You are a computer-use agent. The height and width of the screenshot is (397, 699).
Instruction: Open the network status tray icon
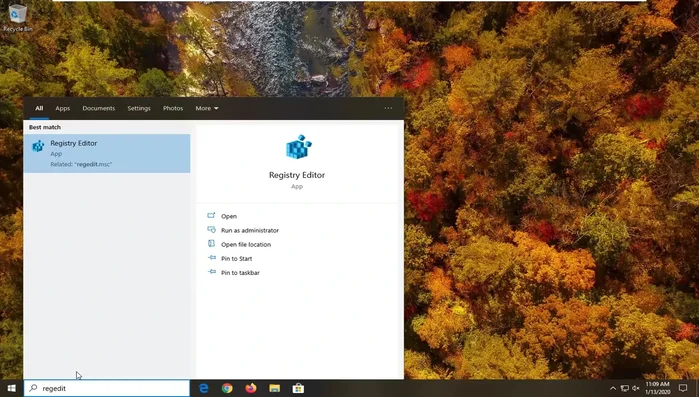pos(625,388)
